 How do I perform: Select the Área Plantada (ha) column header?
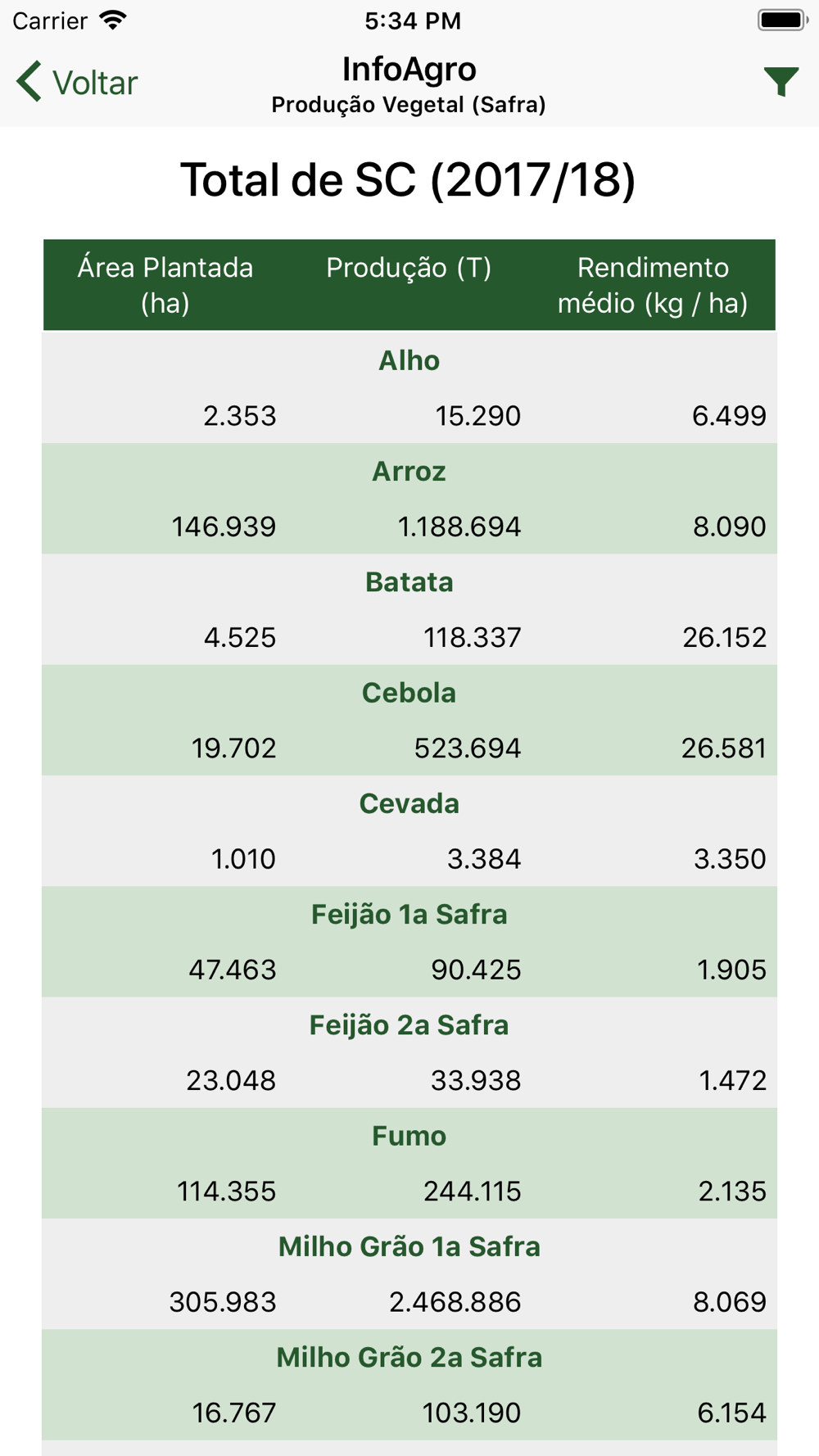[x=165, y=285]
